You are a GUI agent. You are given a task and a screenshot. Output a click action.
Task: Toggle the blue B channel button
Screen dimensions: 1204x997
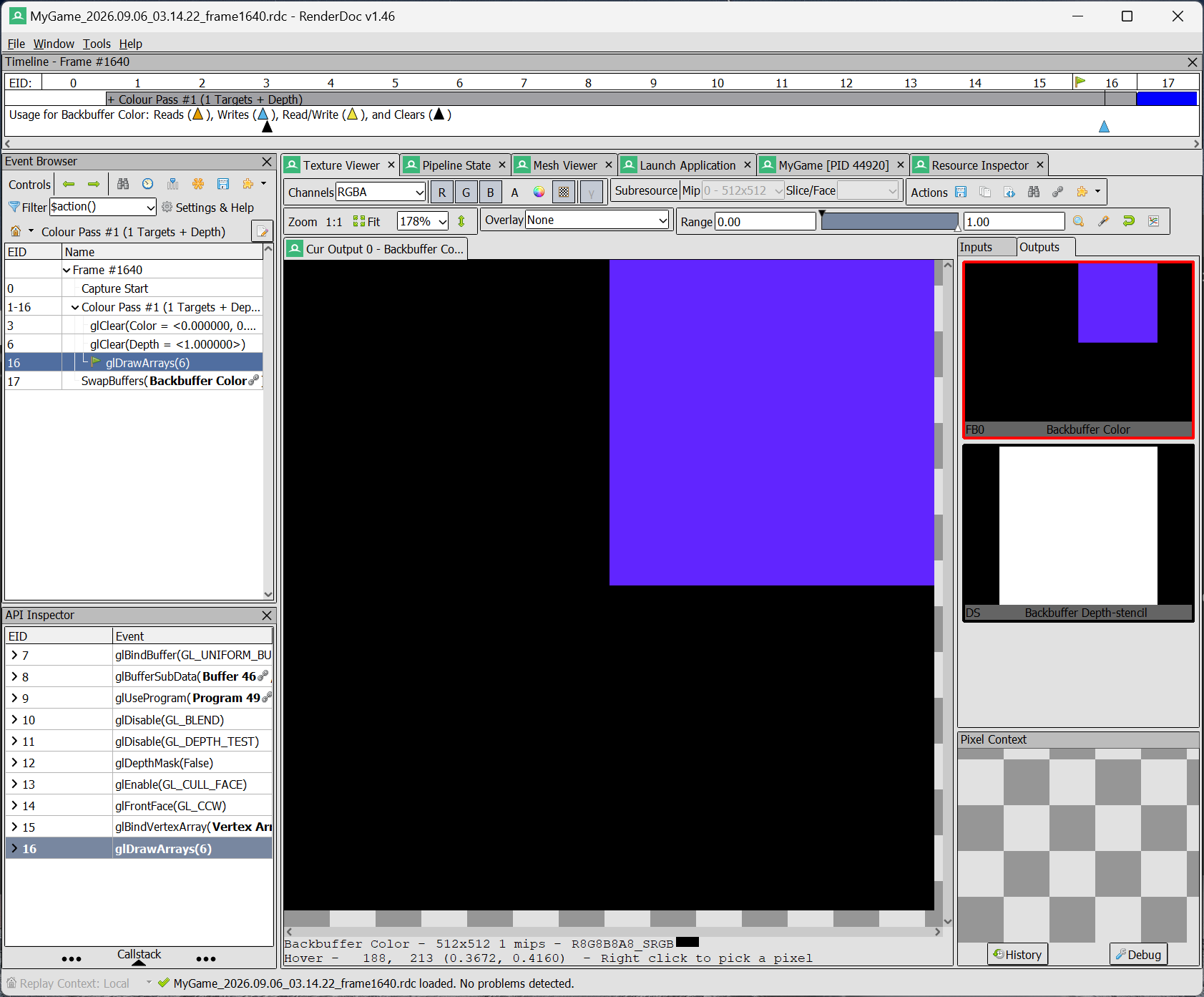pyautogui.click(x=491, y=192)
